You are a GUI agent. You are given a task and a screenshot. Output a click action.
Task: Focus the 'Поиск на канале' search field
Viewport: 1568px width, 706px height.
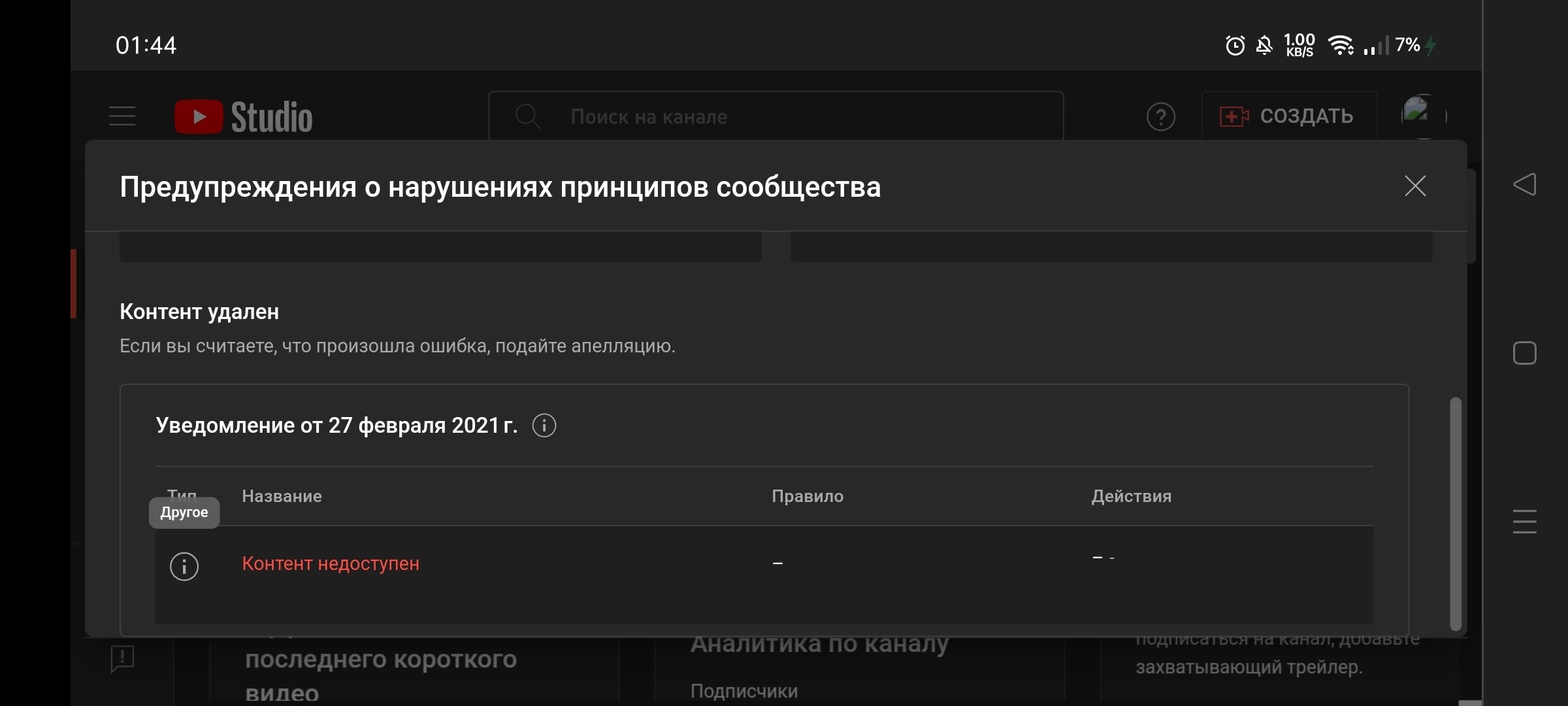click(x=776, y=116)
